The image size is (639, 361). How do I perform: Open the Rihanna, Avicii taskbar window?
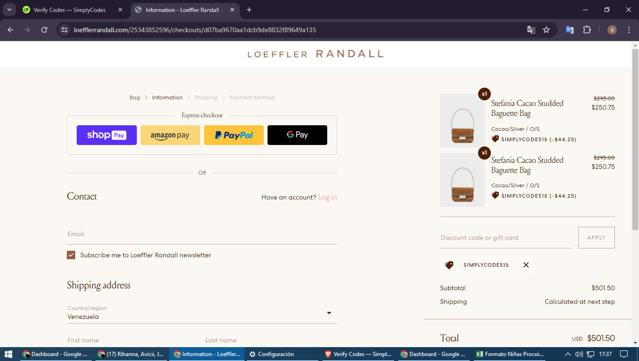[130, 354]
